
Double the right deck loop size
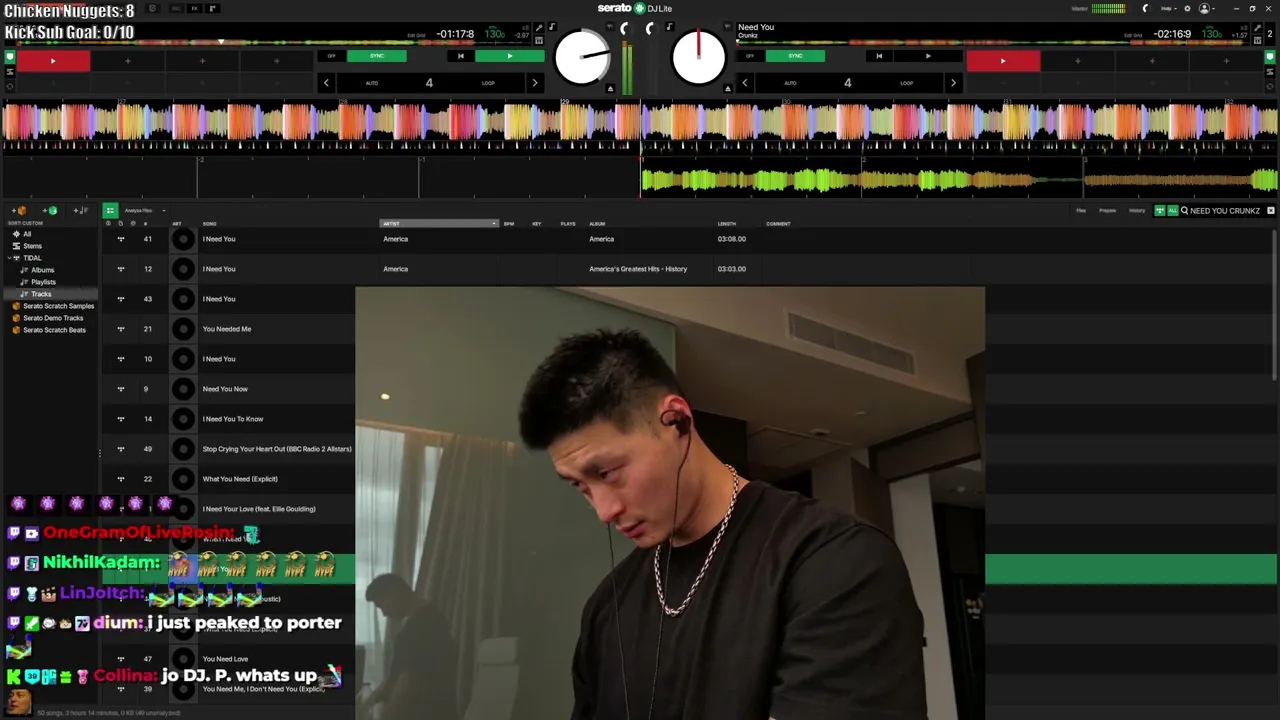point(952,83)
